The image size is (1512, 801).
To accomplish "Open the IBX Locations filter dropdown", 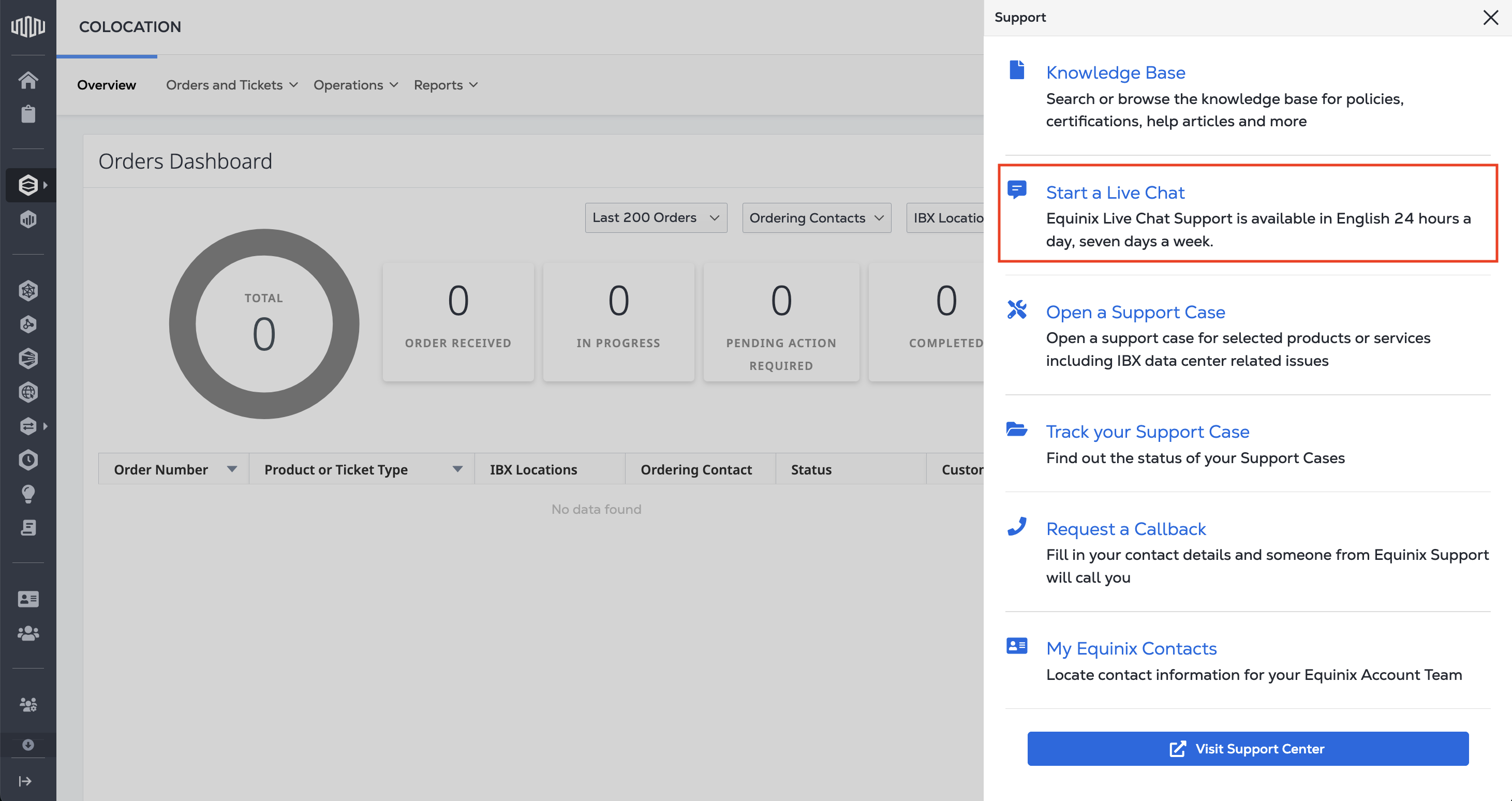I will pos(945,218).
